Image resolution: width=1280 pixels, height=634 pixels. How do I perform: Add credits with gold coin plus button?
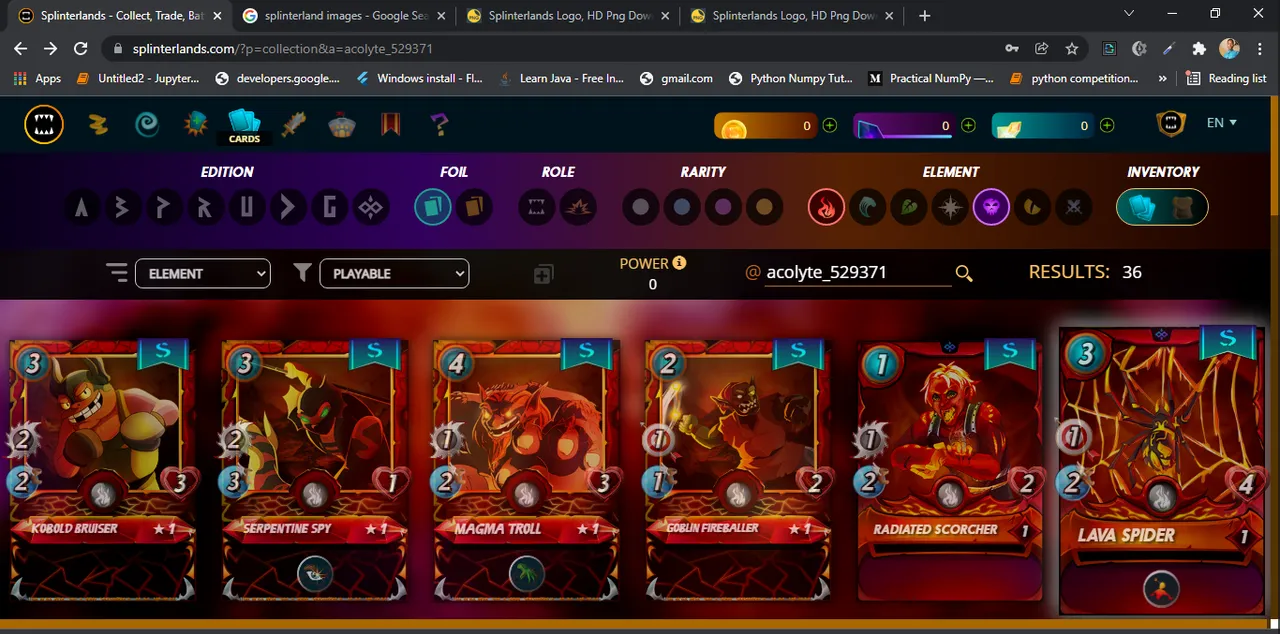(x=829, y=126)
